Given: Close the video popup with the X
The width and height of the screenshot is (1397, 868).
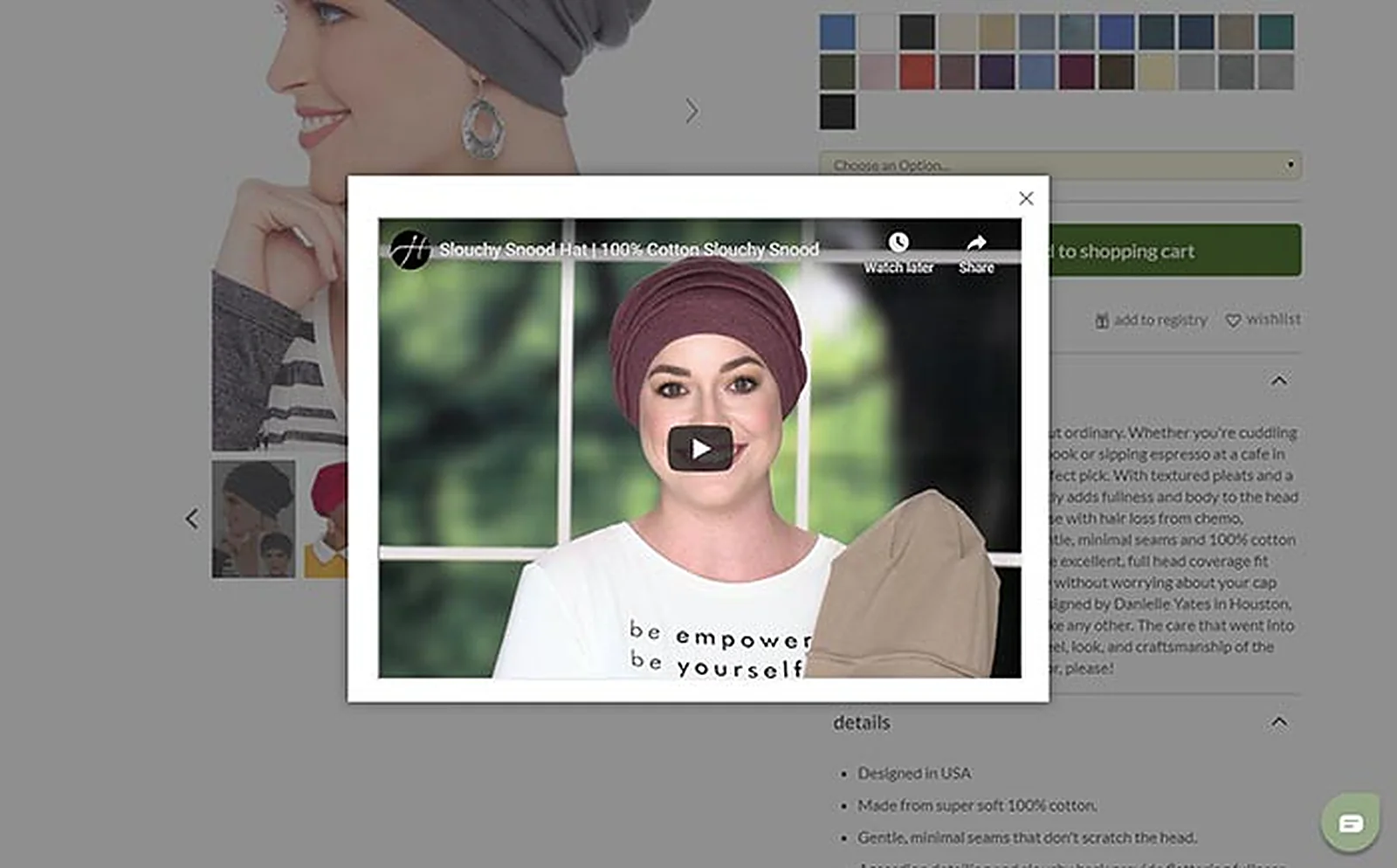Looking at the screenshot, I should tap(1026, 198).
